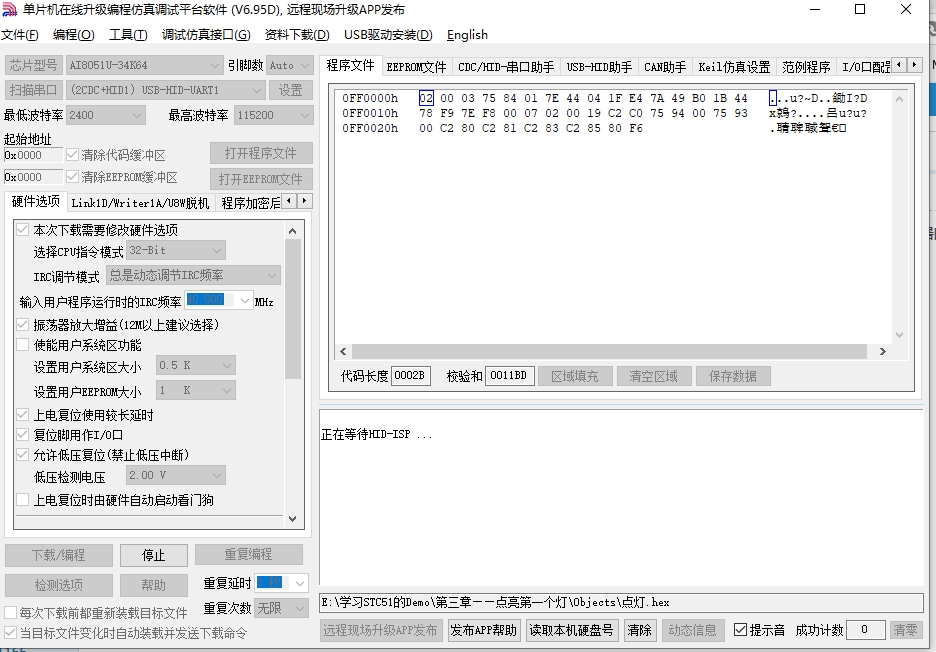Toggle 清除代码缓冲区 checkbox
Viewport: 936px width, 652px height.
(73, 155)
